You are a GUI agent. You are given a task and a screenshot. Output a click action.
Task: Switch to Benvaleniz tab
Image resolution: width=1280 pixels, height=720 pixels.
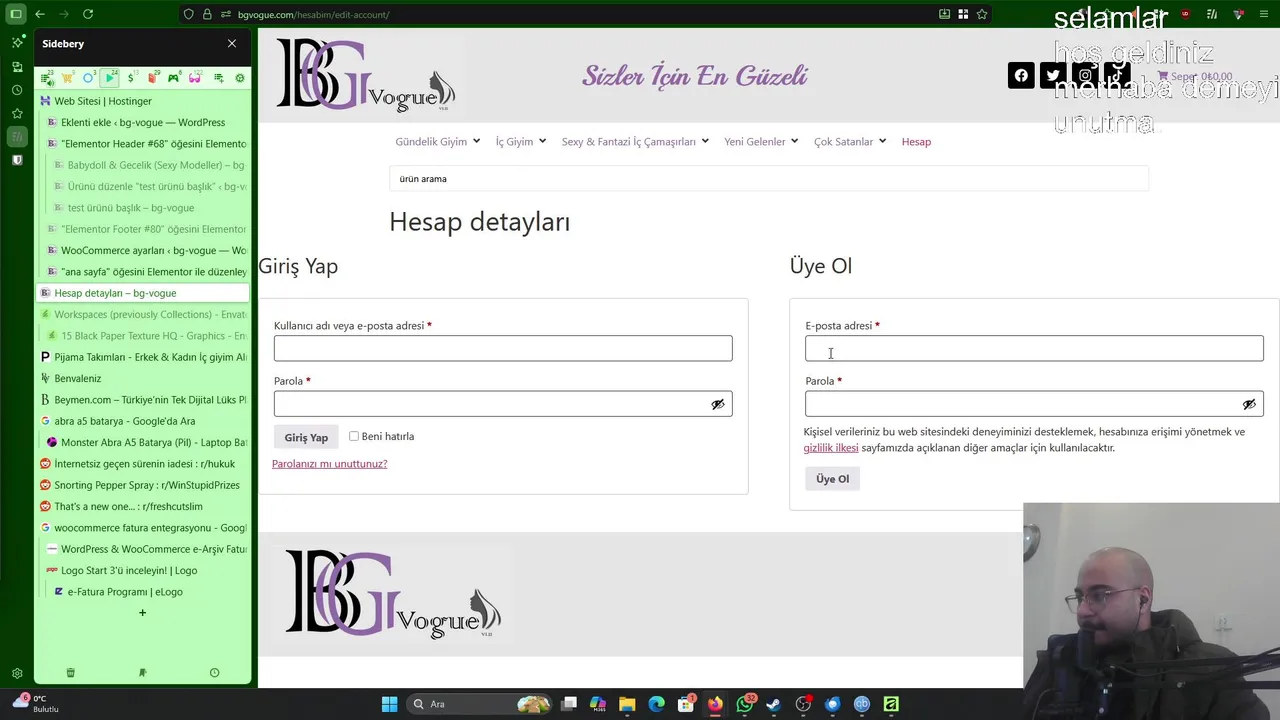pyautogui.click(x=142, y=378)
